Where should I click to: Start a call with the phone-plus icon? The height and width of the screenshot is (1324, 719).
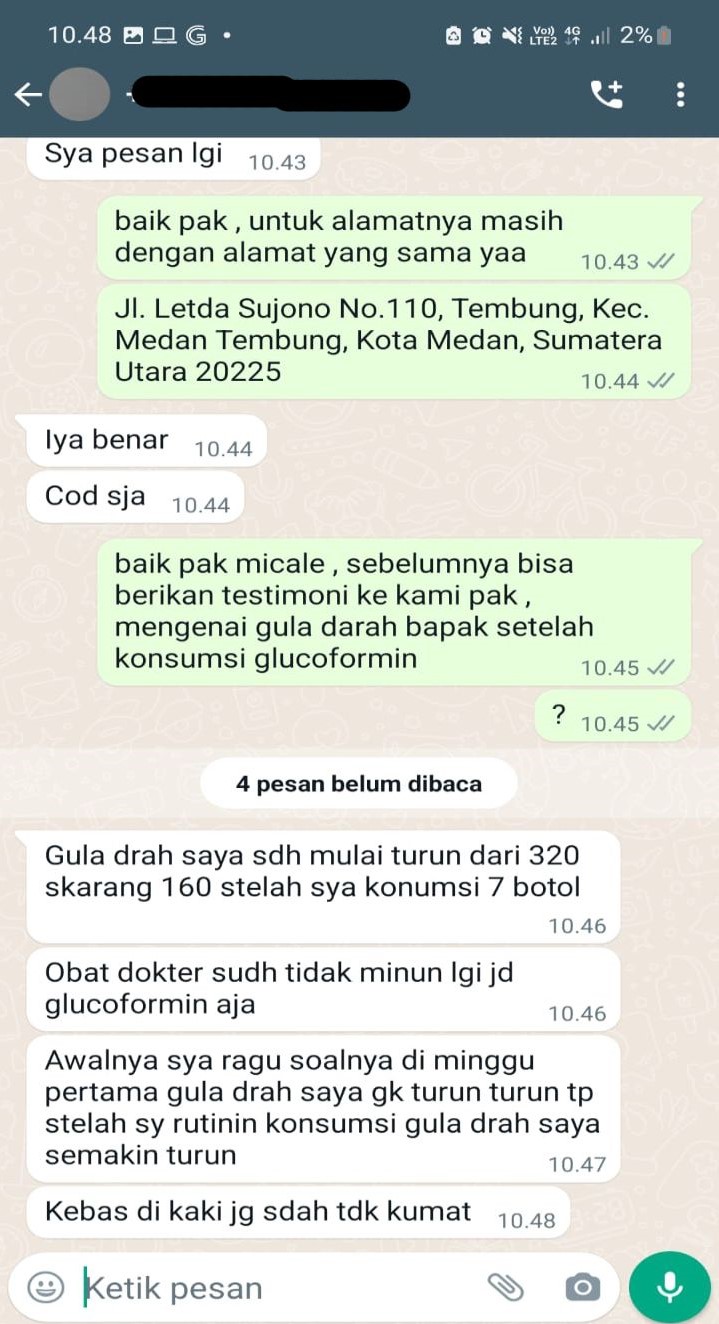[607, 95]
